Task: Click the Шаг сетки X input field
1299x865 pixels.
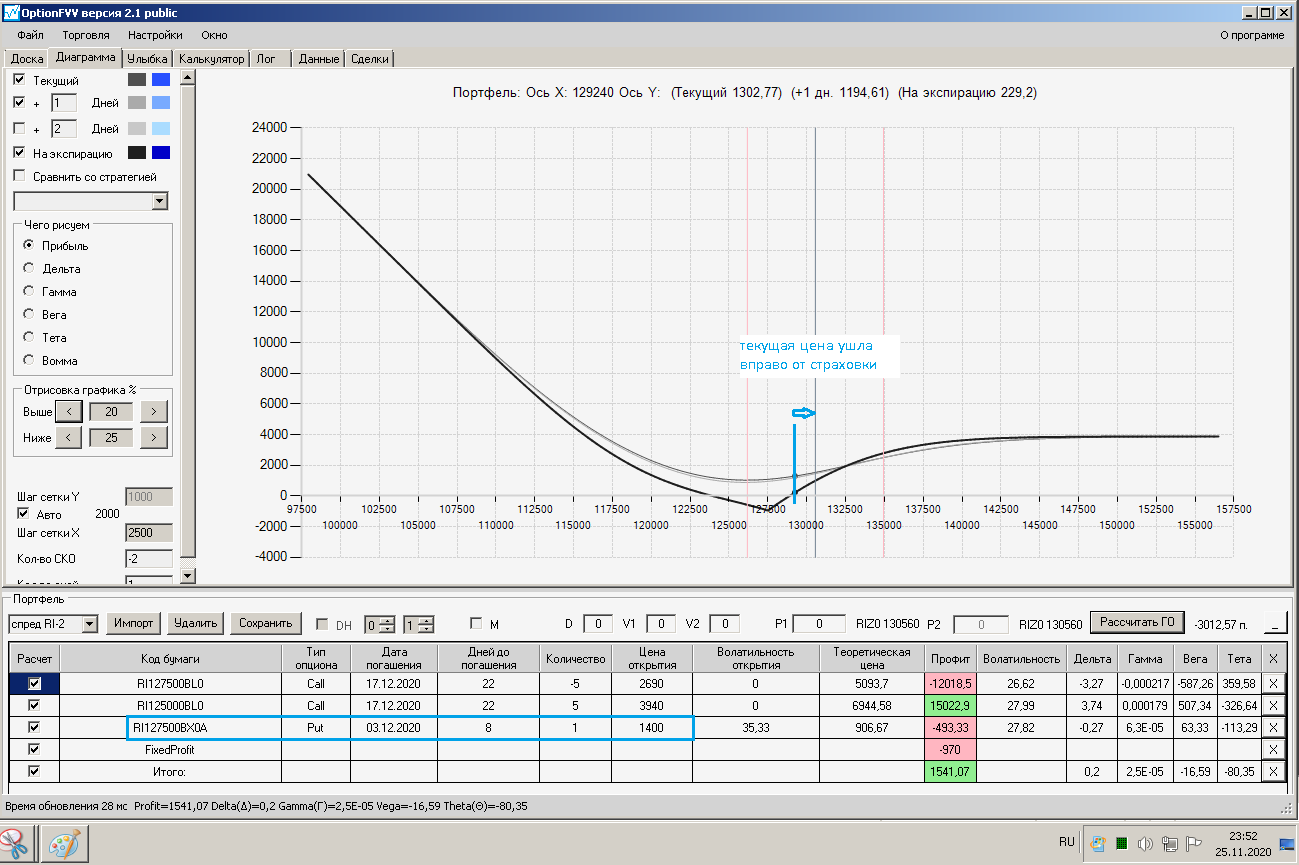Action: (x=148, y=533)
